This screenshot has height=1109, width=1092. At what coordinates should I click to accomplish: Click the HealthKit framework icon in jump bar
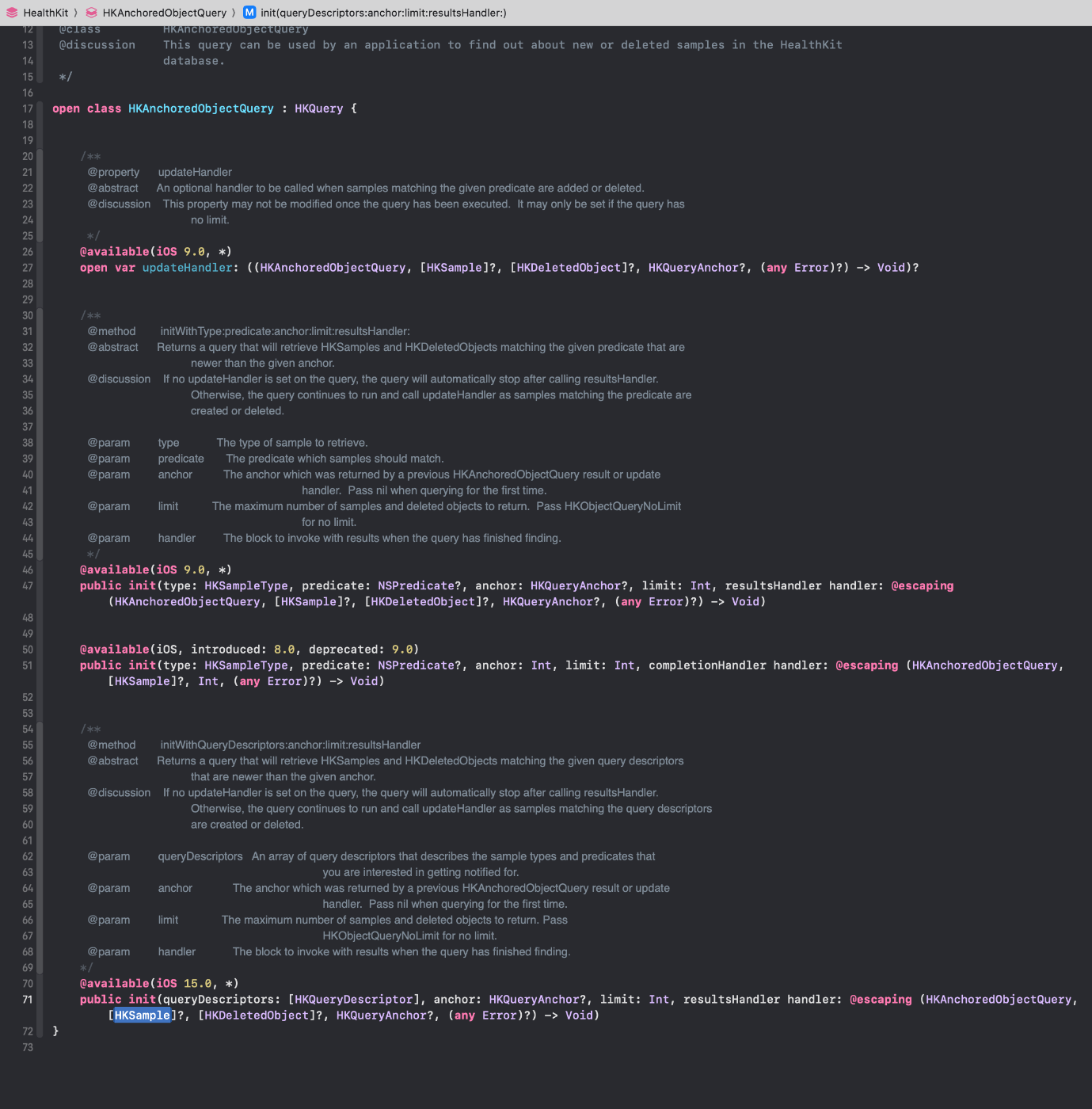12,13
